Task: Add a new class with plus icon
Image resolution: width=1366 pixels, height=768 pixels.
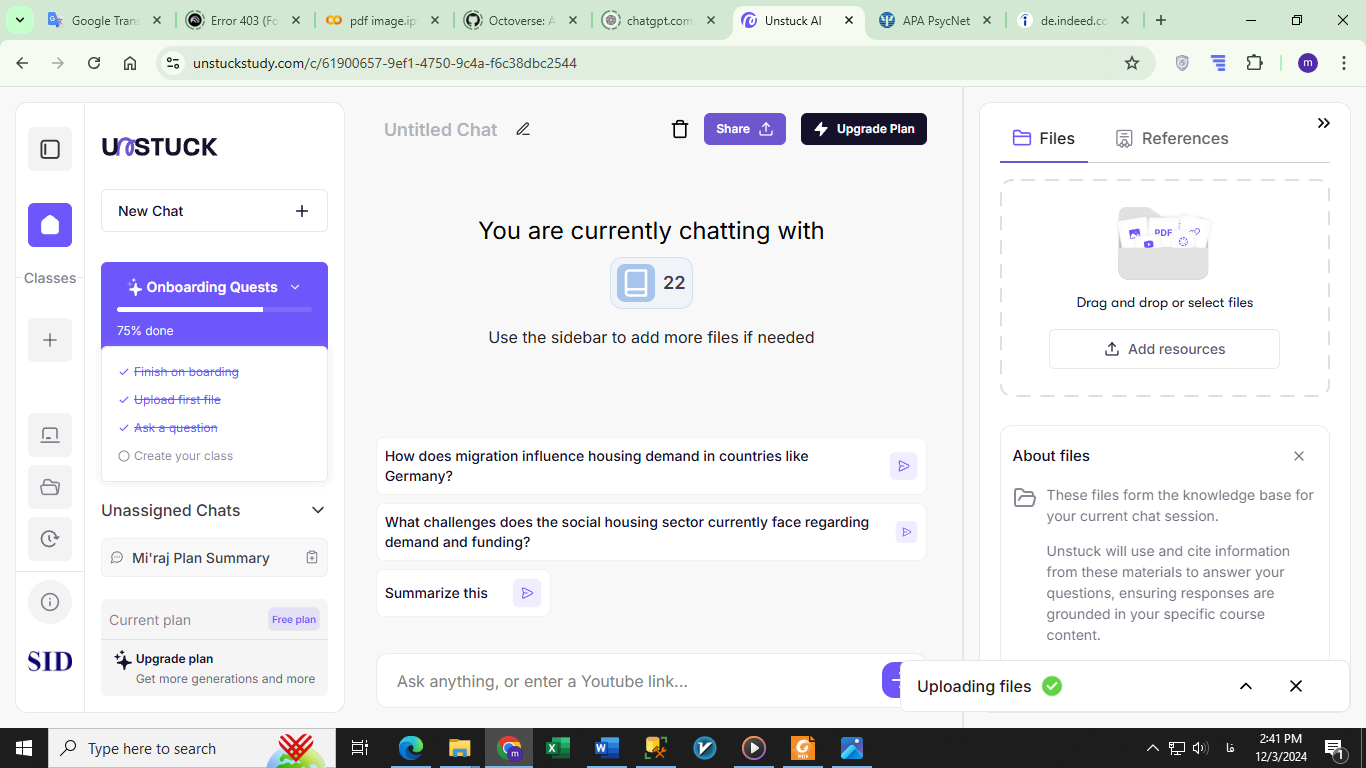Action: coord(50,340)
